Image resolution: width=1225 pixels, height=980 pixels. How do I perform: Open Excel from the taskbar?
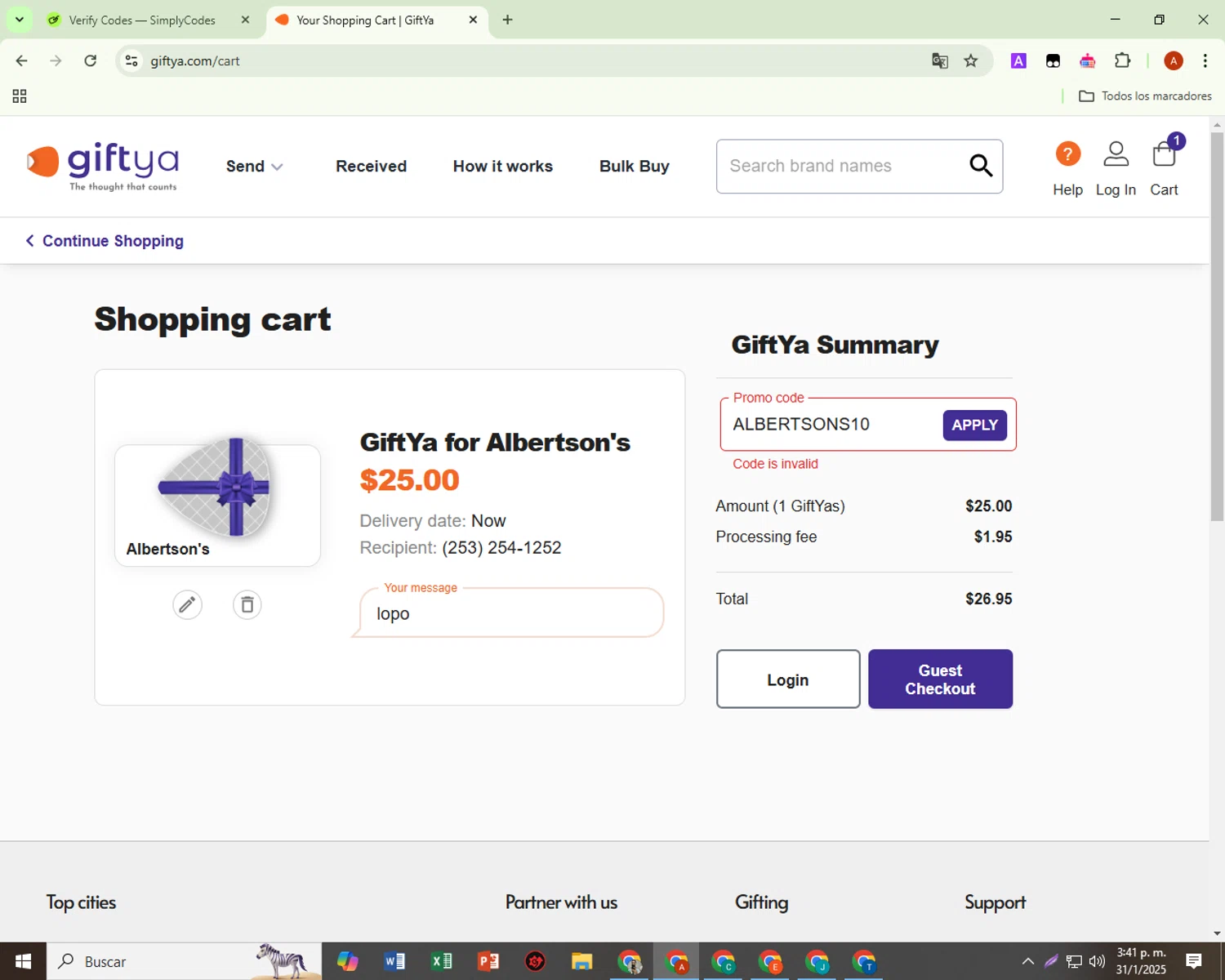(442, 961)
